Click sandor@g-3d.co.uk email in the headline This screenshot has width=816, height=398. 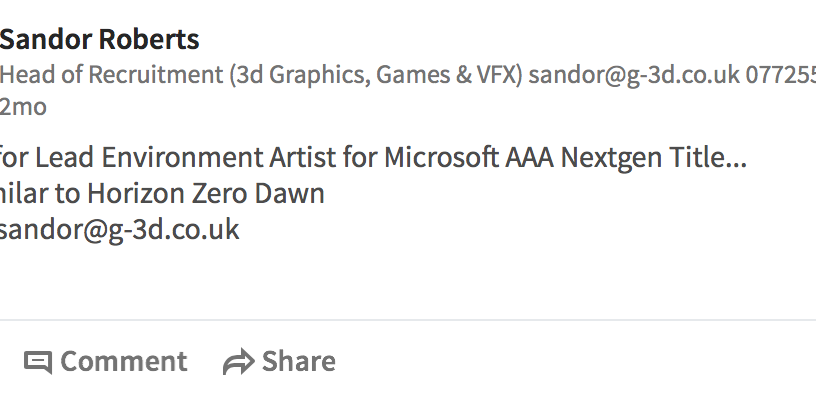pyautogui.click(x=634, y=75)
